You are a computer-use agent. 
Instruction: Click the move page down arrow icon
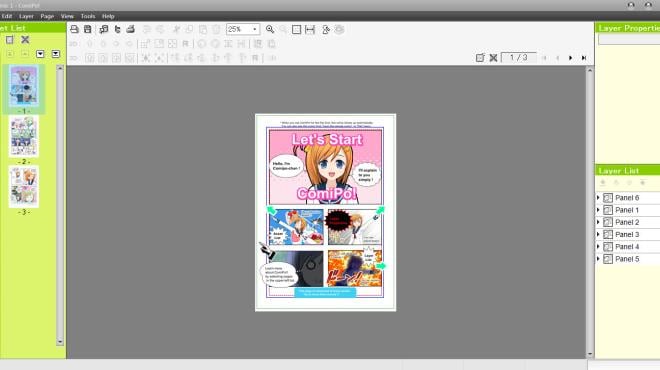point(40,54)
